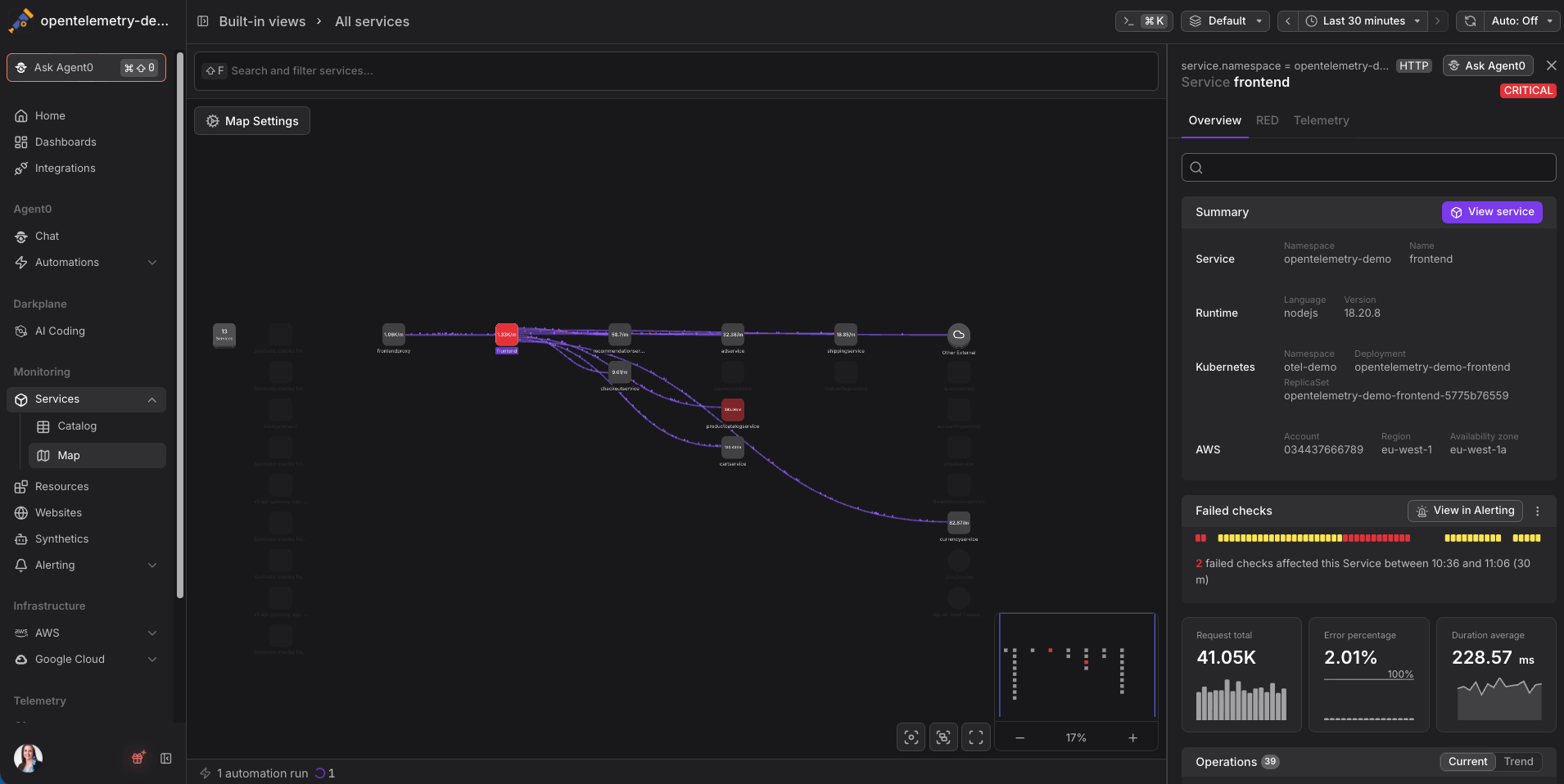Open the Last 30 minutes time picker
Viewport: 1564px width, 784px height.
click(x=1363, y=21)
